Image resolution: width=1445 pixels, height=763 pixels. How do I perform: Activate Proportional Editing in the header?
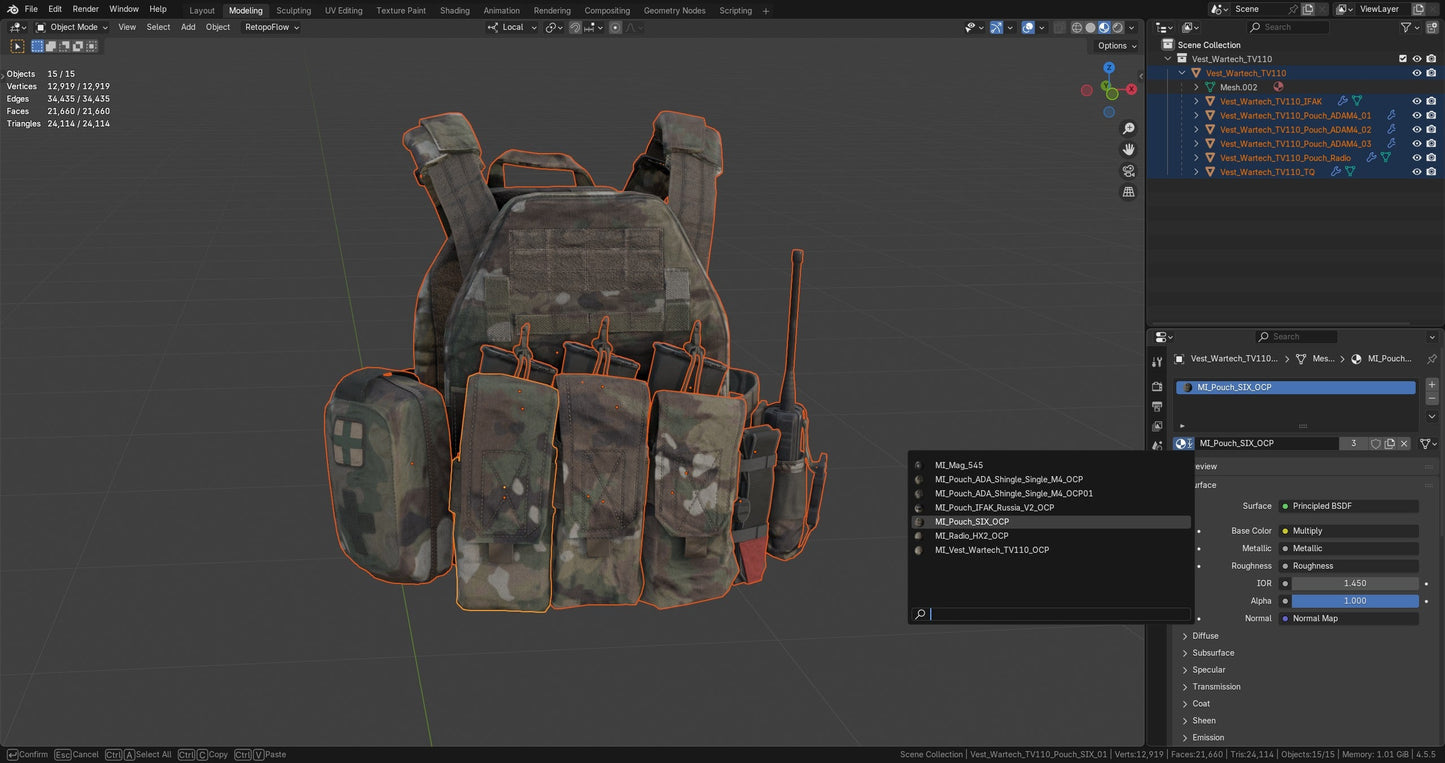click(x=614, y=27)
